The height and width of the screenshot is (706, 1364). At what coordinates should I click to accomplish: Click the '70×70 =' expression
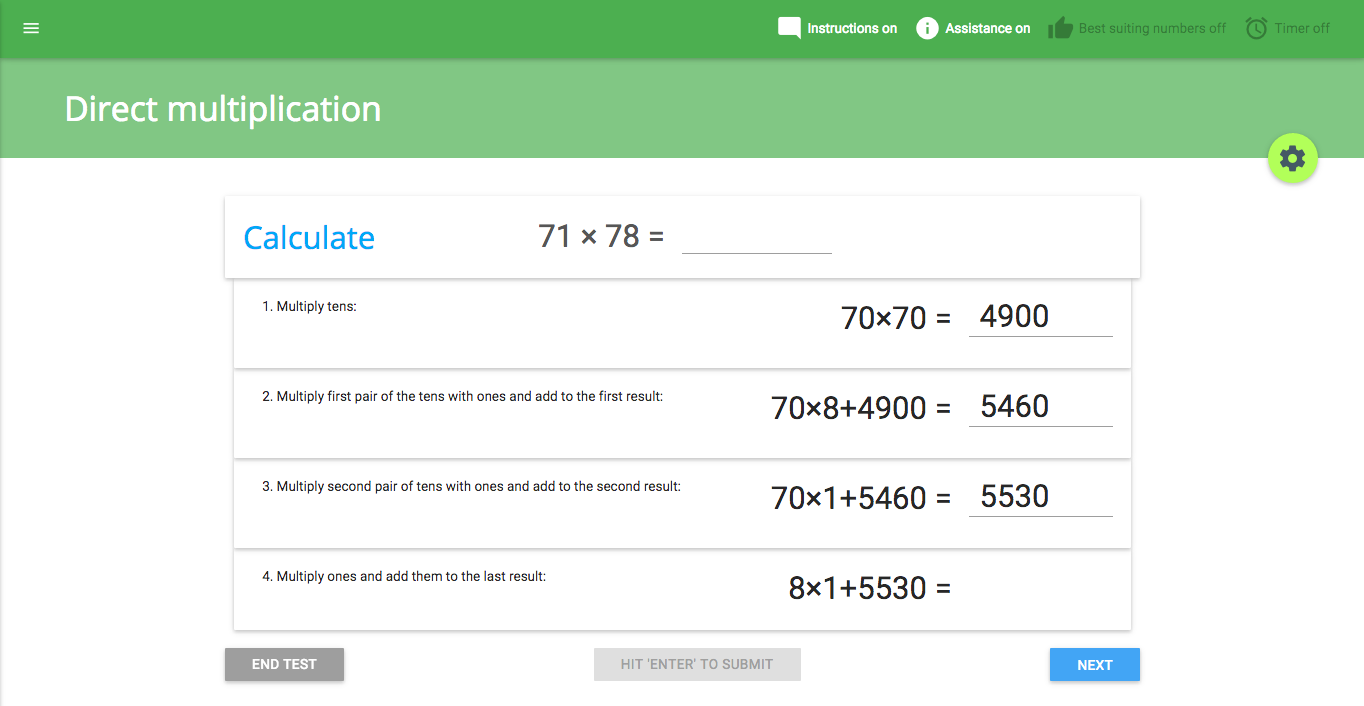pyautogui.click(x=896, y=318)
